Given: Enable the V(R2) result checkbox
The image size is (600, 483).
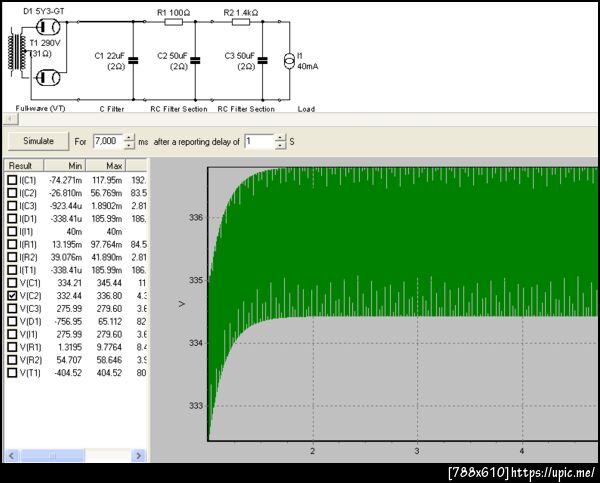Looking at the screenshot, I should pyautogui.click(x=13, y=360).
